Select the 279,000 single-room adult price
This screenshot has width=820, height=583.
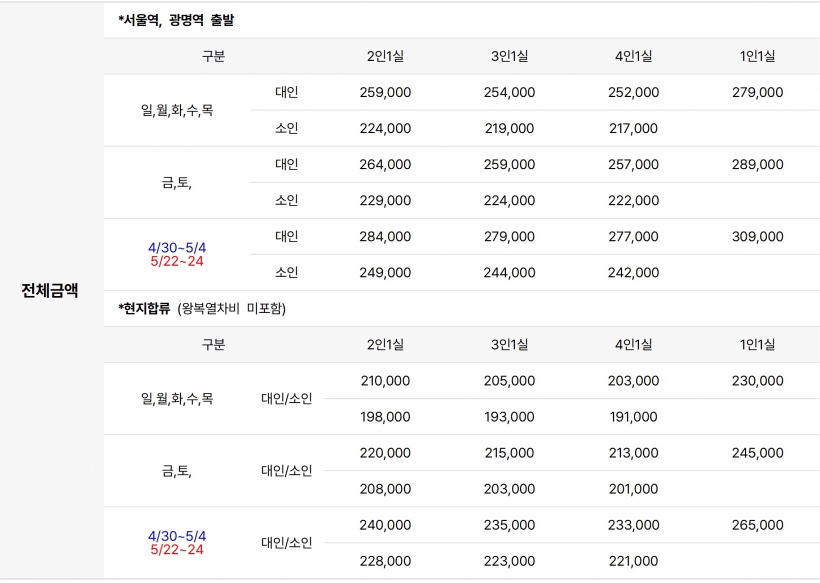(757, 92)
